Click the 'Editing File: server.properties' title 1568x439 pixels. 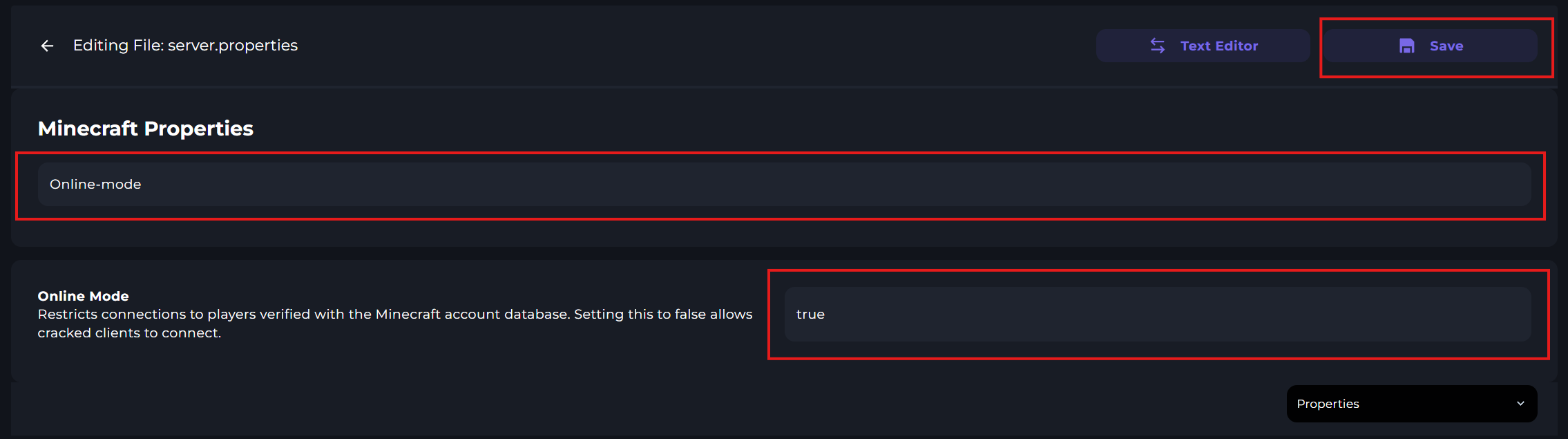pos(185,46)
